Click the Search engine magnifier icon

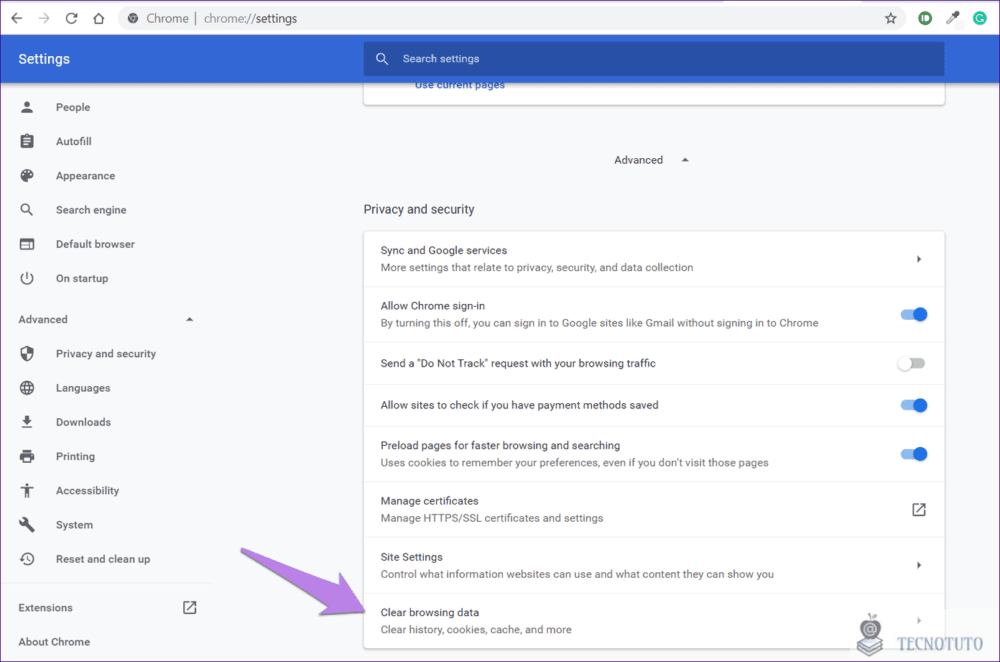pos(27,210)
